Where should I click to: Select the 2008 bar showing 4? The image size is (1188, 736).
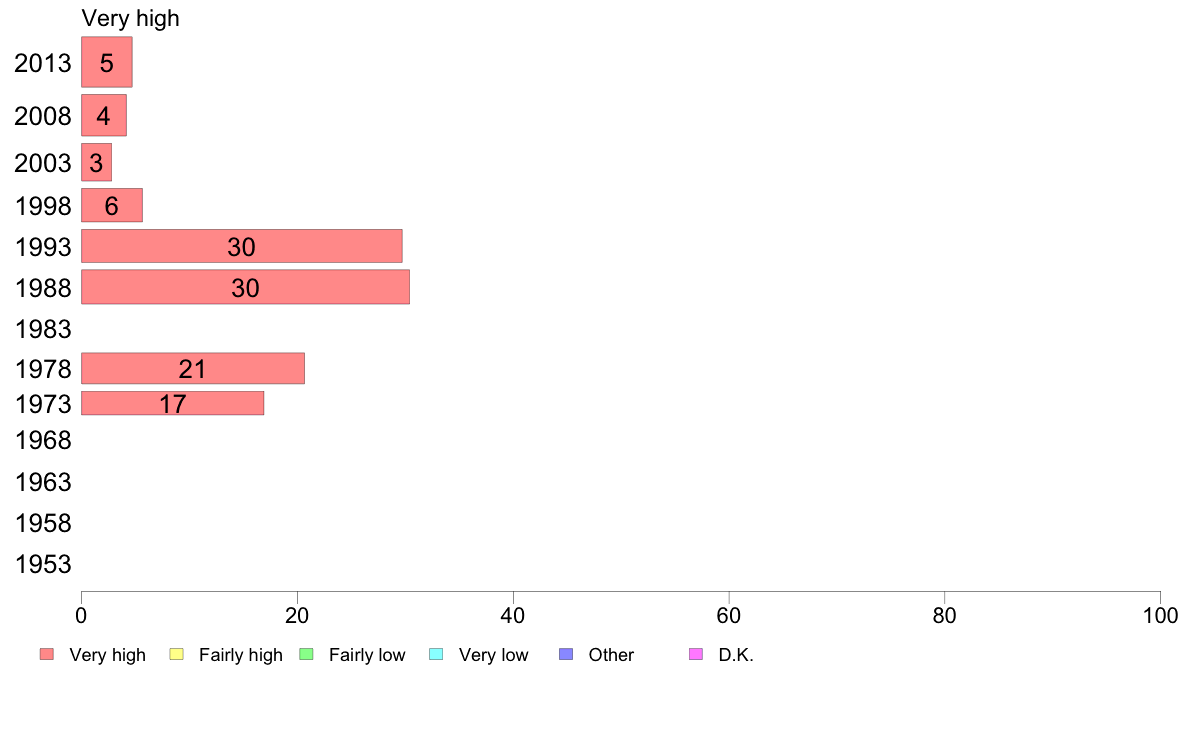pyautogui.click(x=104, y=115)
